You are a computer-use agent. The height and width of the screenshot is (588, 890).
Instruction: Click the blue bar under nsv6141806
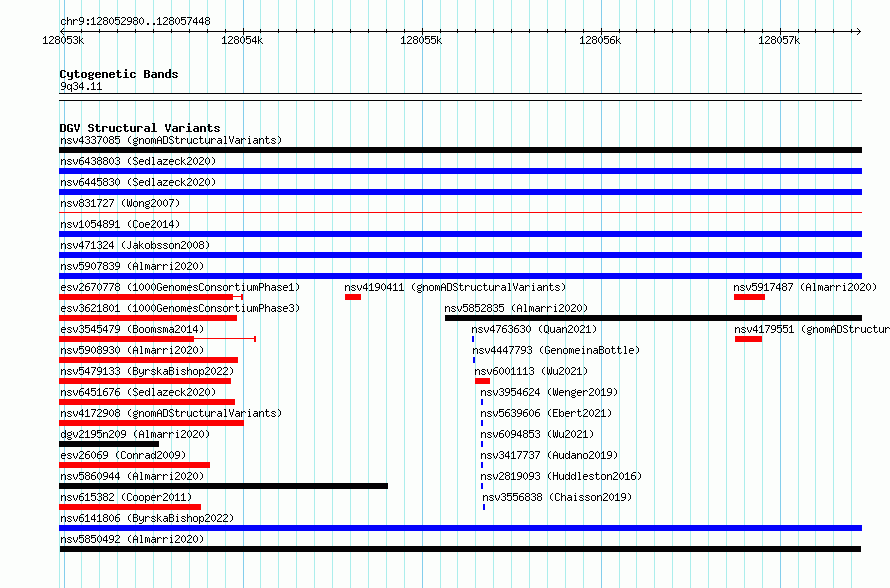pos(460,528)
